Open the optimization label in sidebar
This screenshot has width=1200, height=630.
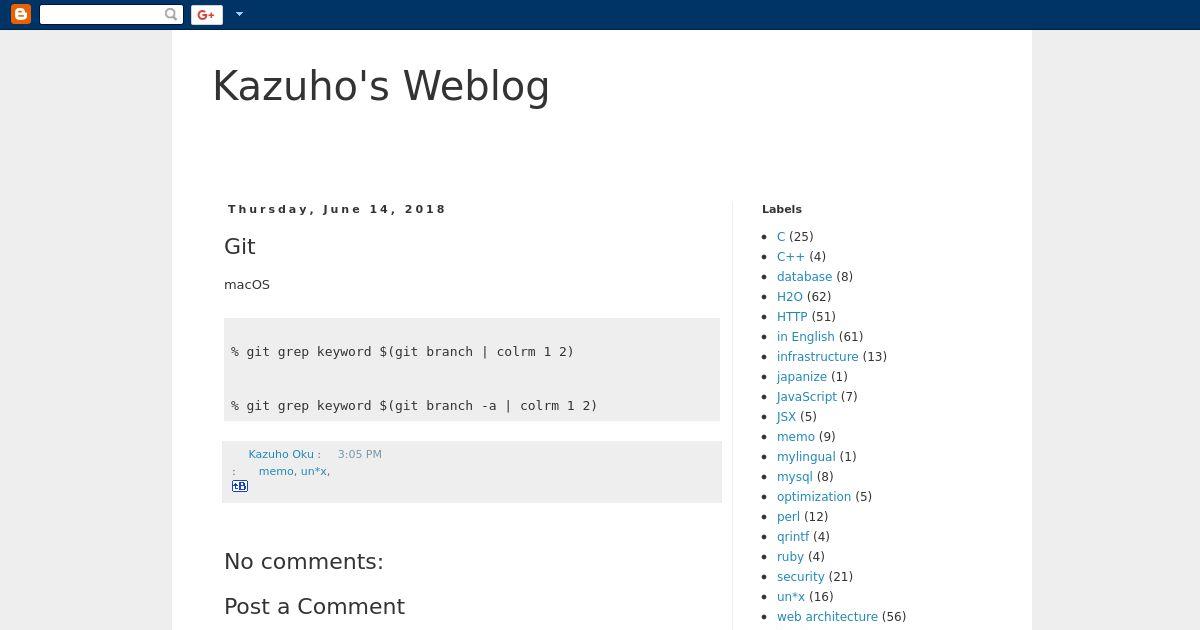(x=814, y=497)
